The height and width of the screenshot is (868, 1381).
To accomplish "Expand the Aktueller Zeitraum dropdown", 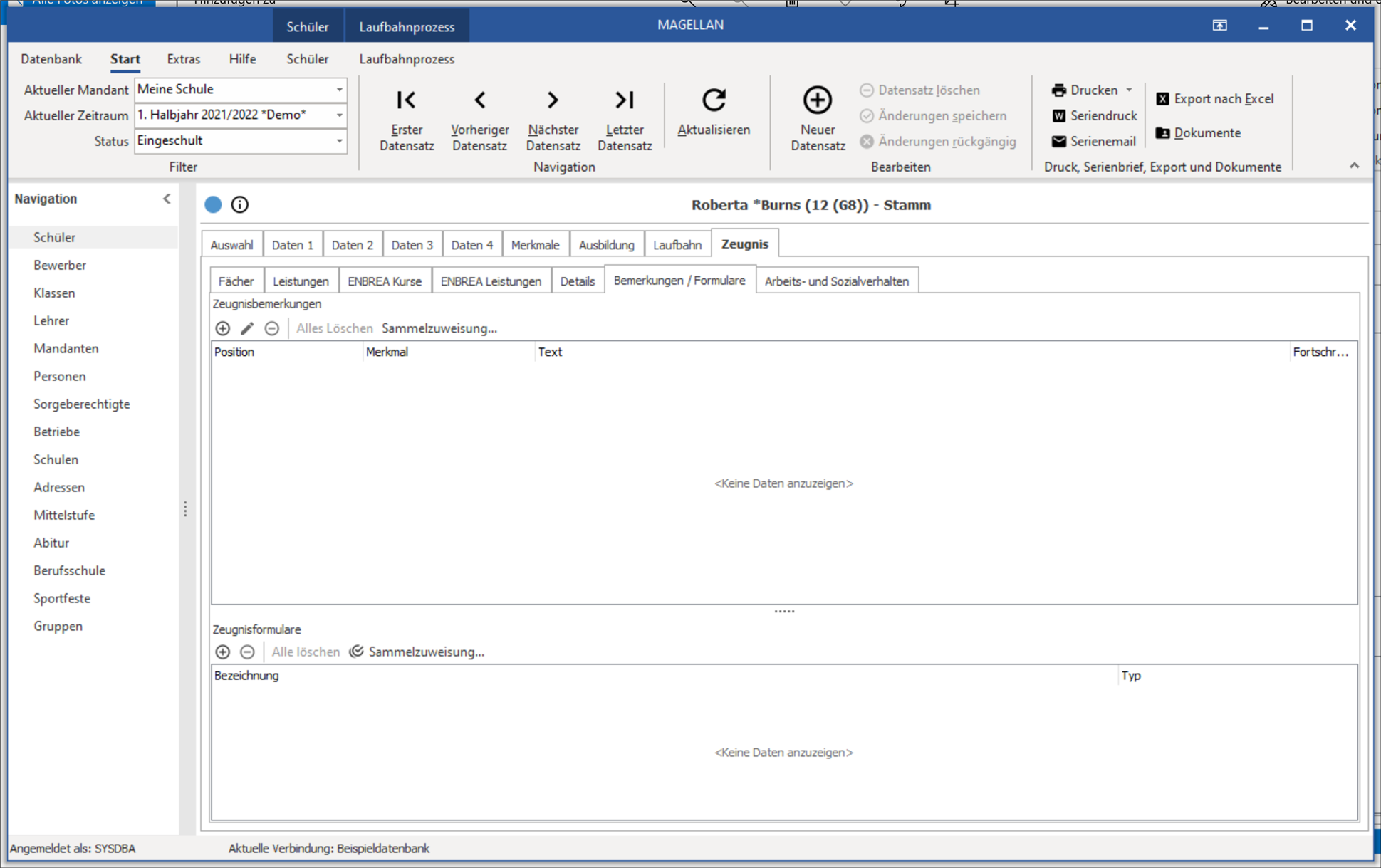I will [x=338, y=115].
